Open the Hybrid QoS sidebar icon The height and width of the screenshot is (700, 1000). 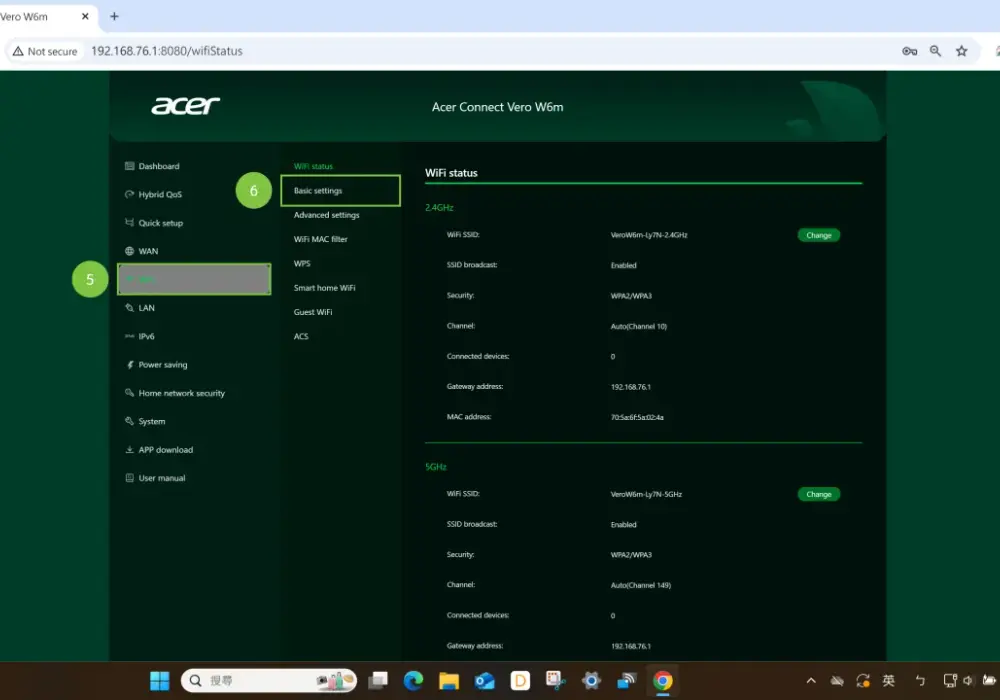tap(129, 194)
